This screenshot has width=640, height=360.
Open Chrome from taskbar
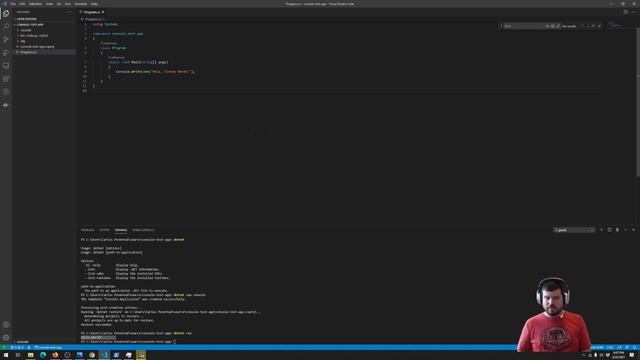click(x=92, y=355)
